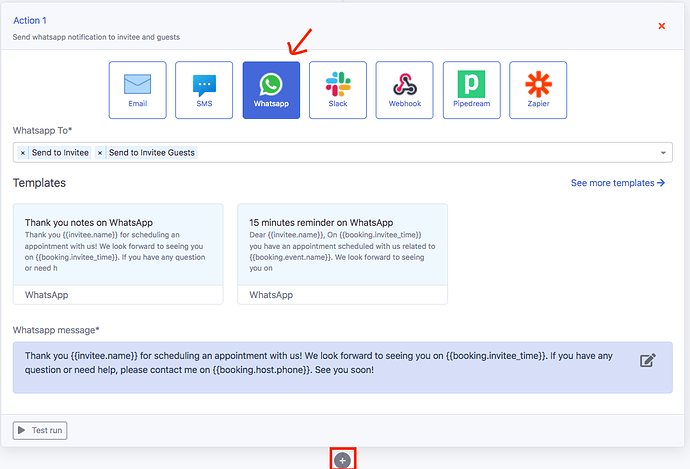
Task: Edit the Whatsapp message with pencil icon
Action: pyautogui.click(x=647, y=360)
